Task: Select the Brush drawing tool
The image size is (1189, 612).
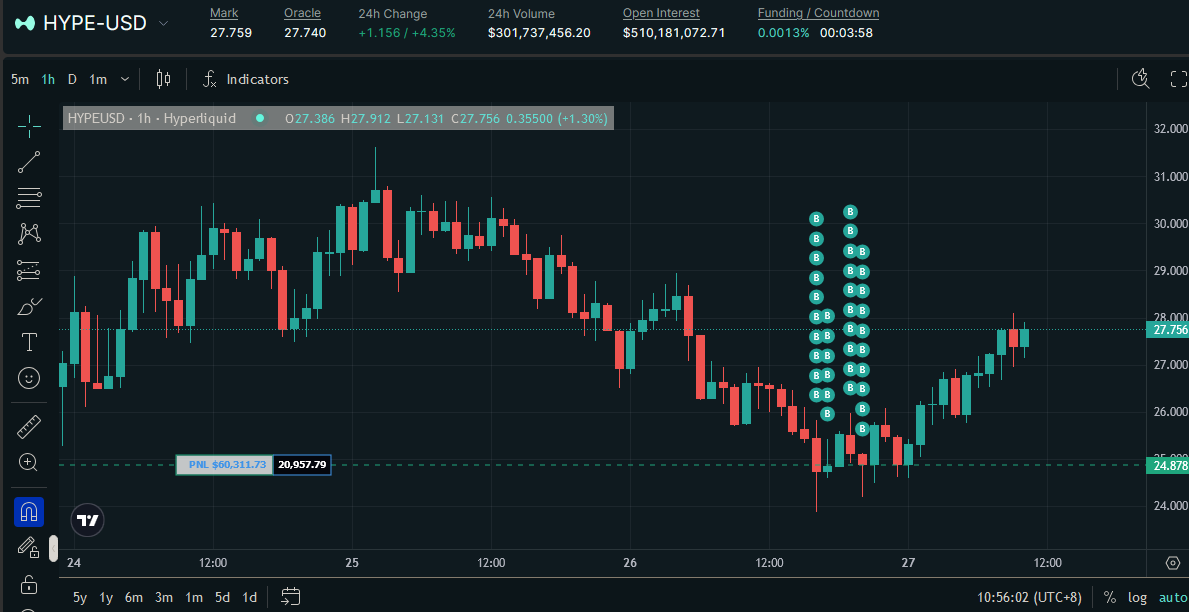Action: [x=28, y=305]
